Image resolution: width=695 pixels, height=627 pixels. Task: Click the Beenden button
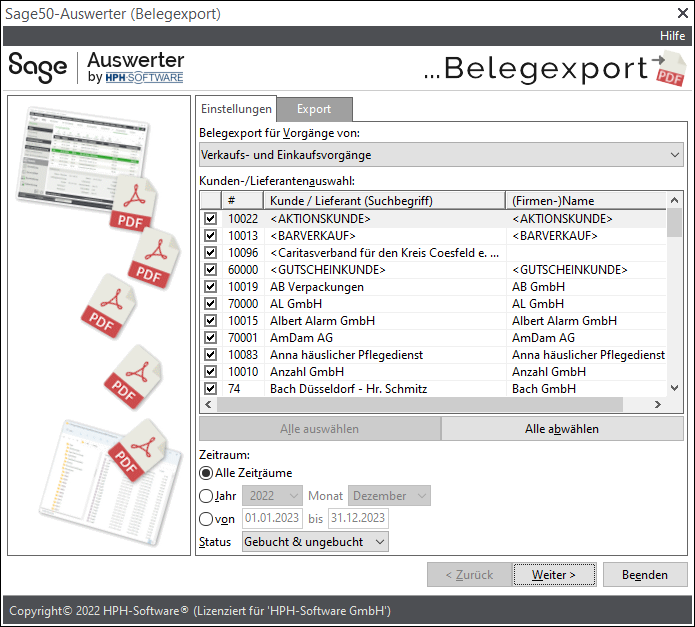click(x=645, y=575)
